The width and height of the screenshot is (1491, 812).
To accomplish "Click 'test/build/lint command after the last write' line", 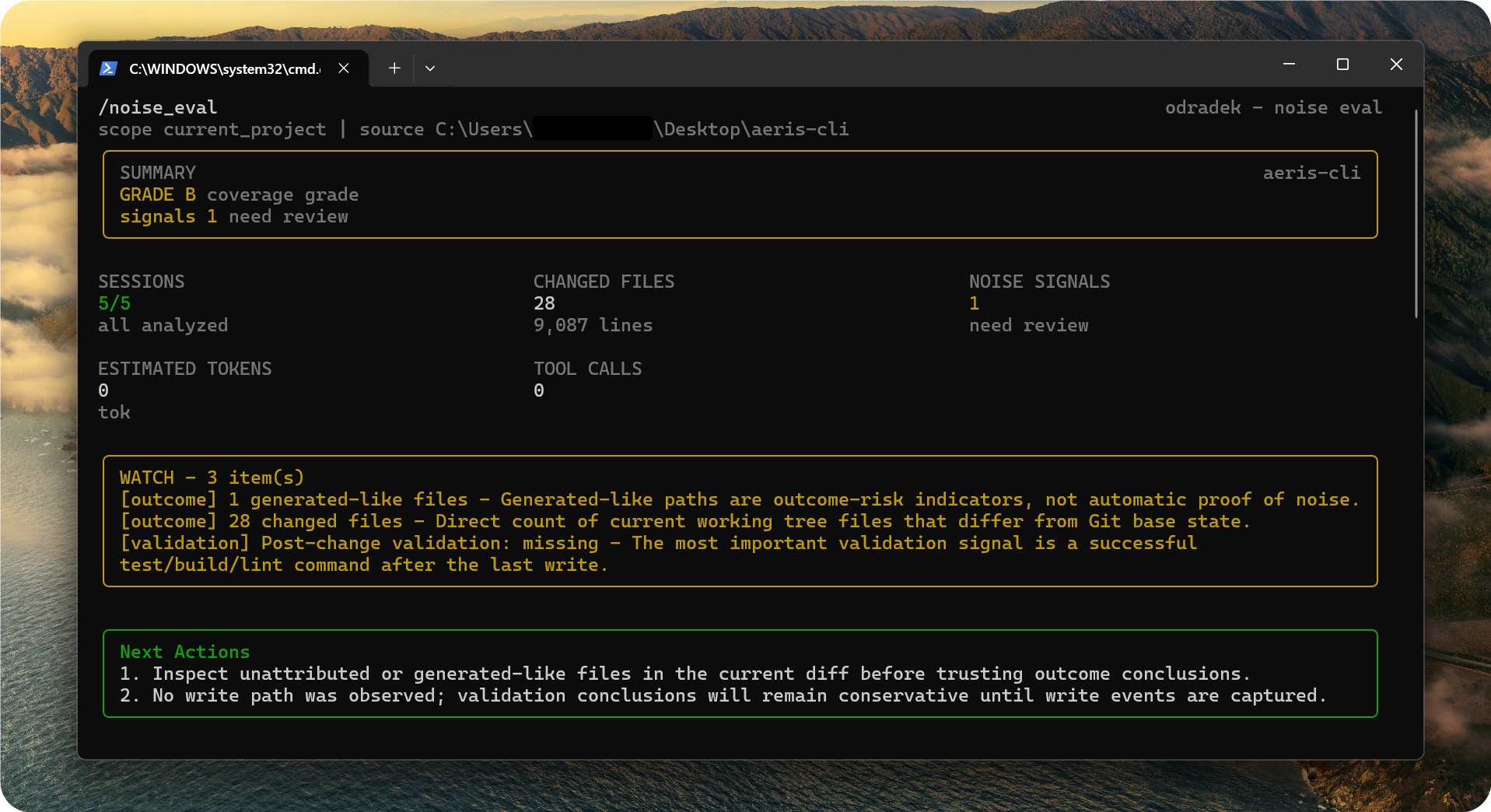I will [364, 565].
